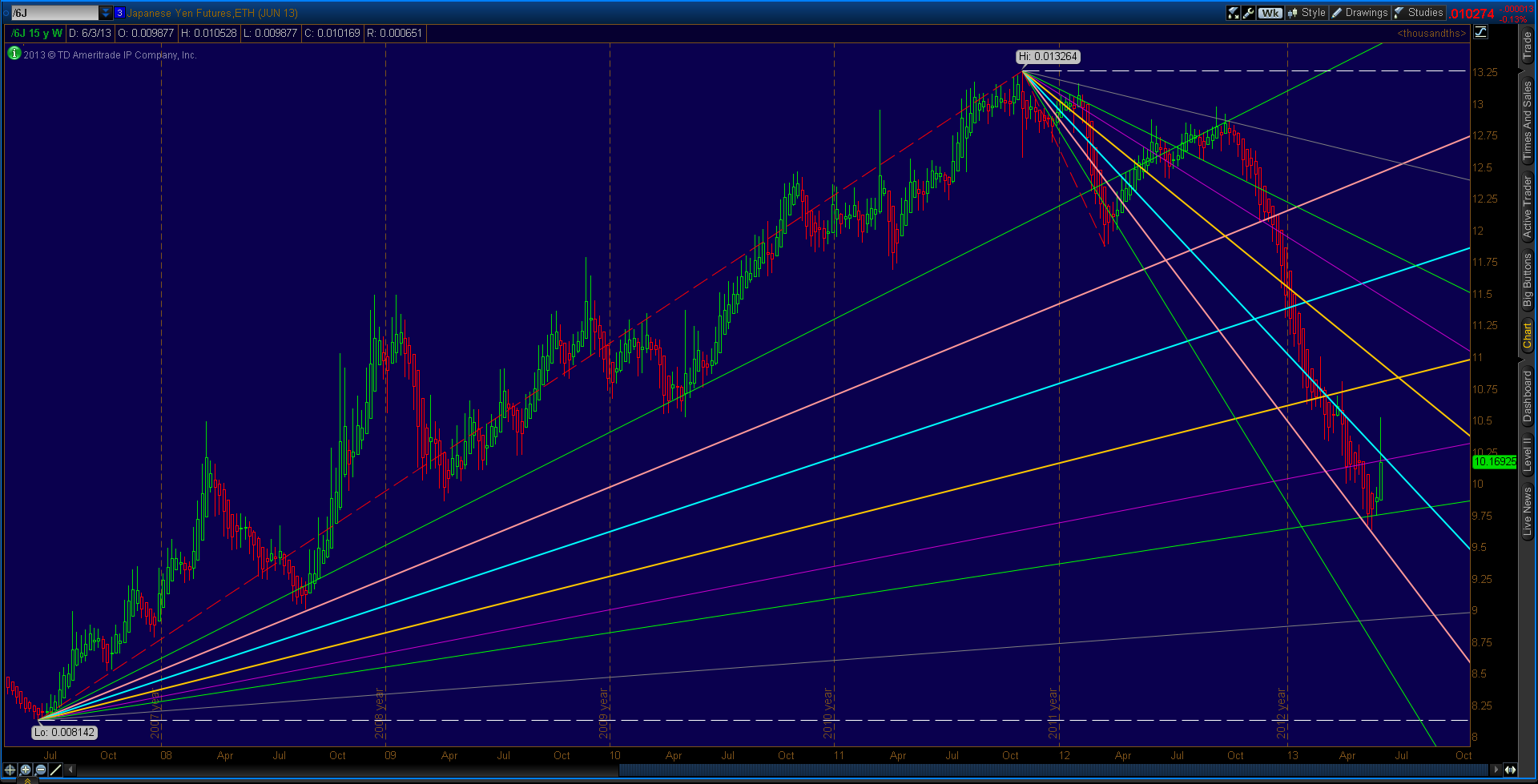Viewport: 1538px width, 784px height.
Task: Expand the panel using the yellow chevron
Action: click(x=27, y=780)
